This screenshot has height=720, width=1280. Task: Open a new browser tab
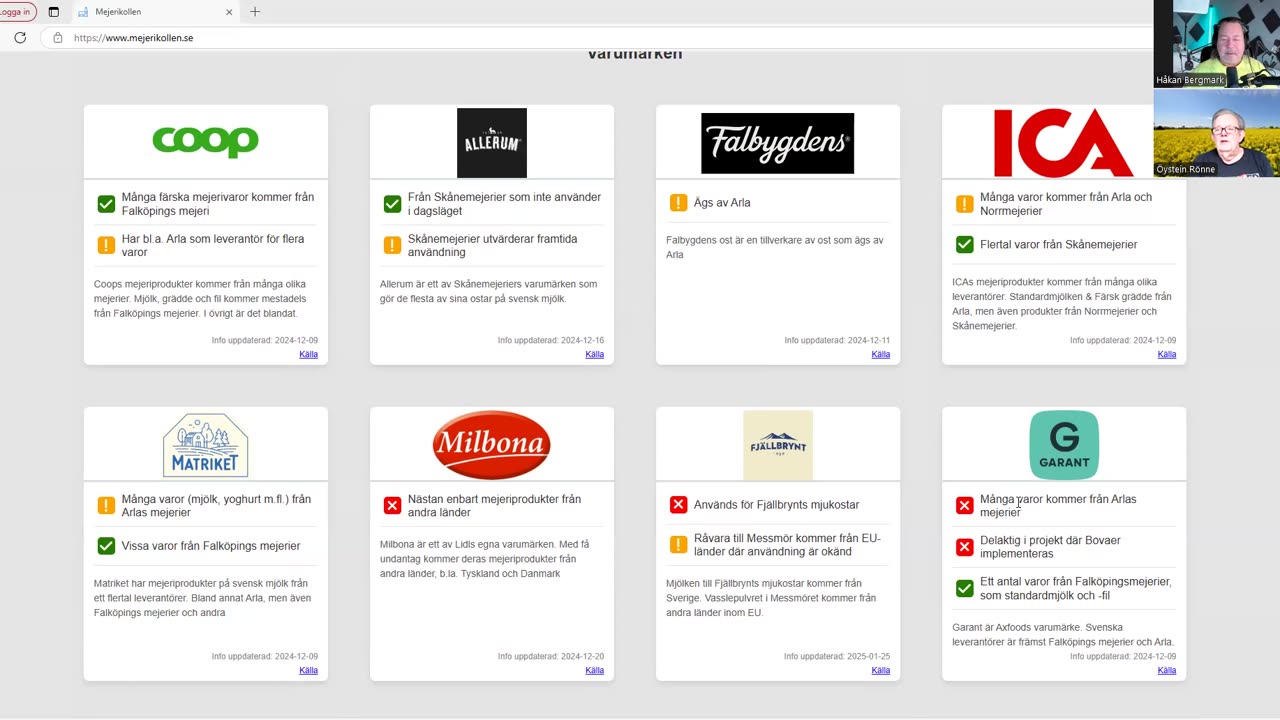coord(255,12)
